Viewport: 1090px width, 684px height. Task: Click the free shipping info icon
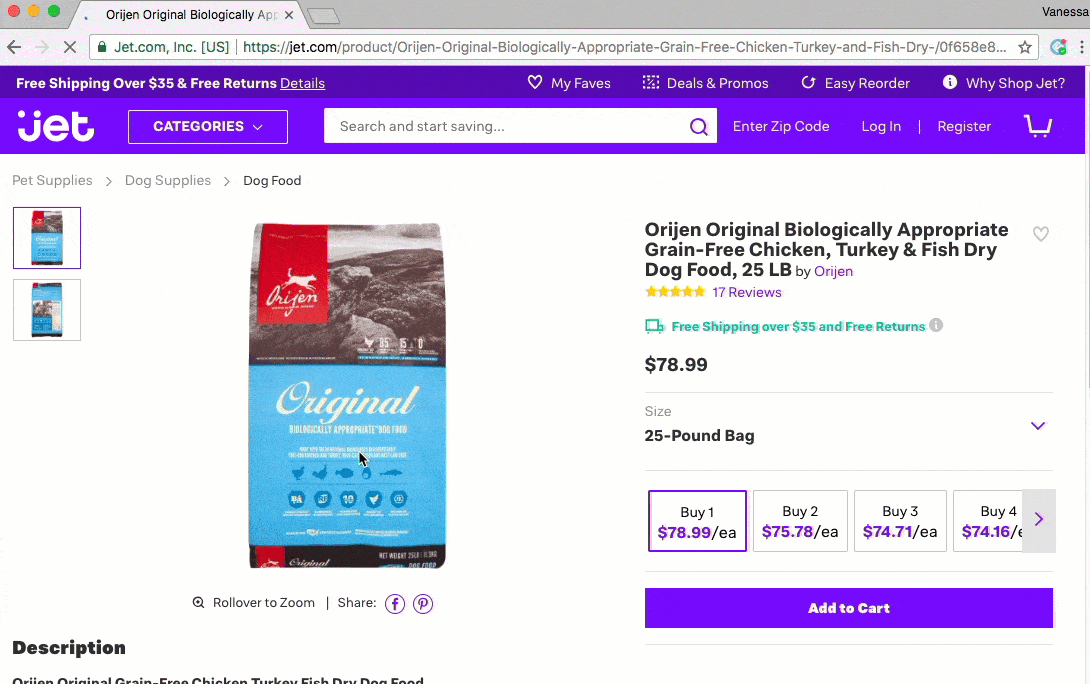[936, 326]
